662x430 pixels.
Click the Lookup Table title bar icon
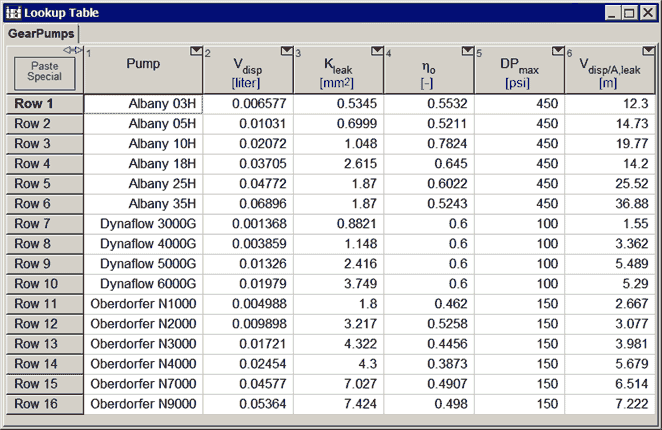(x=13, y=13)
